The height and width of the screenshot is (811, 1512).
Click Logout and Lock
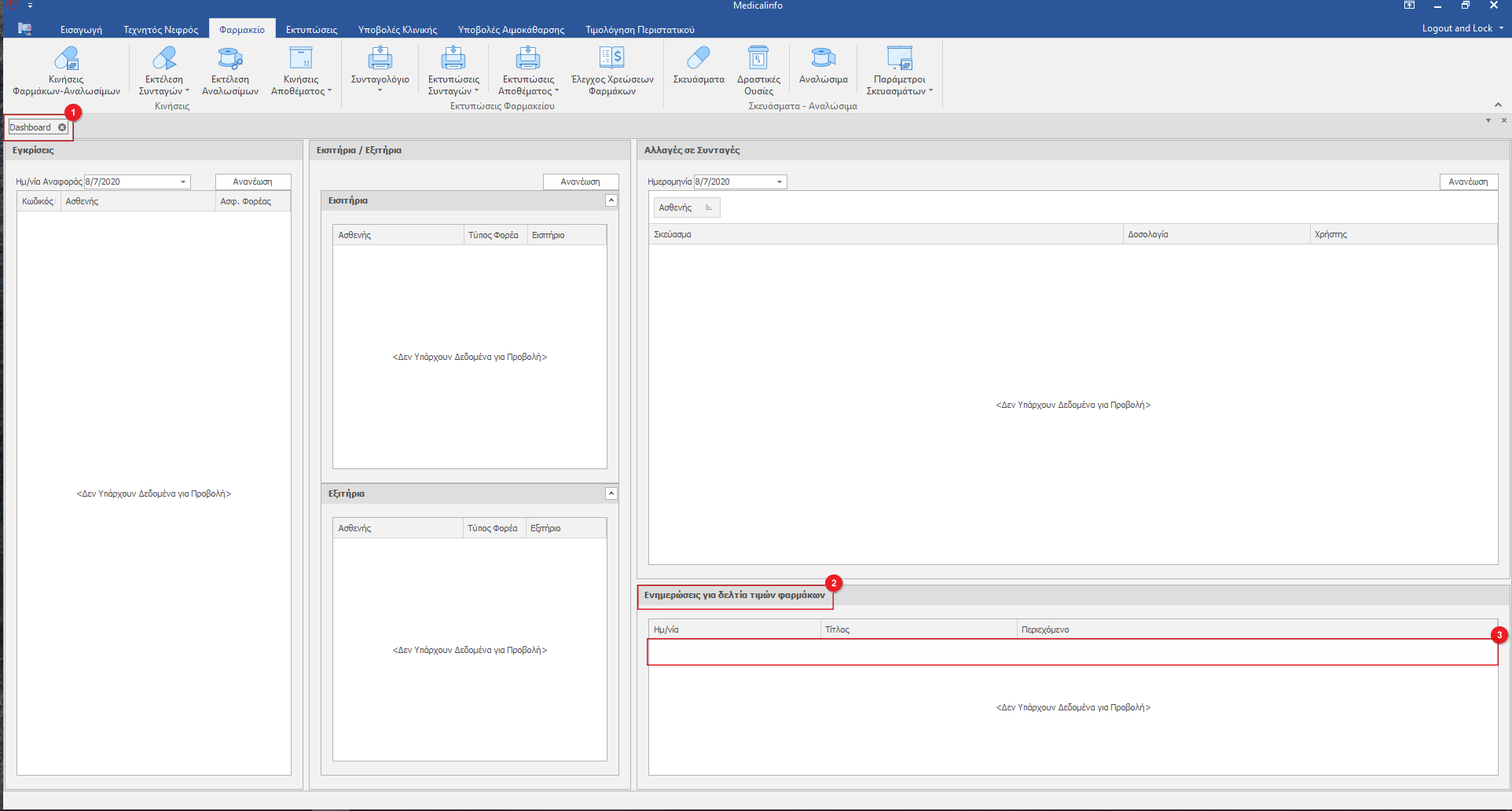[1457, 28]
